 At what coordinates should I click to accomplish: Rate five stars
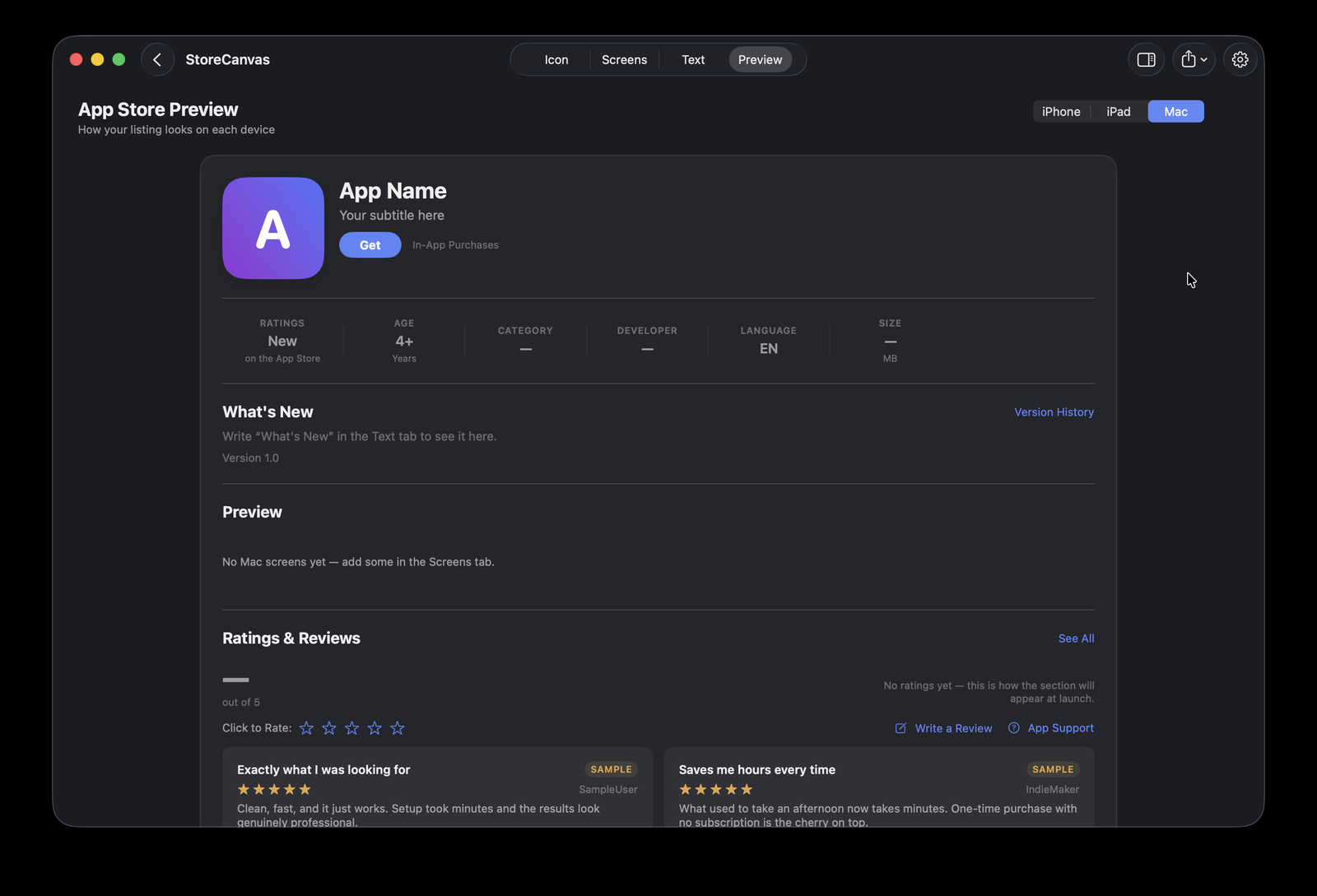(398, 728)
